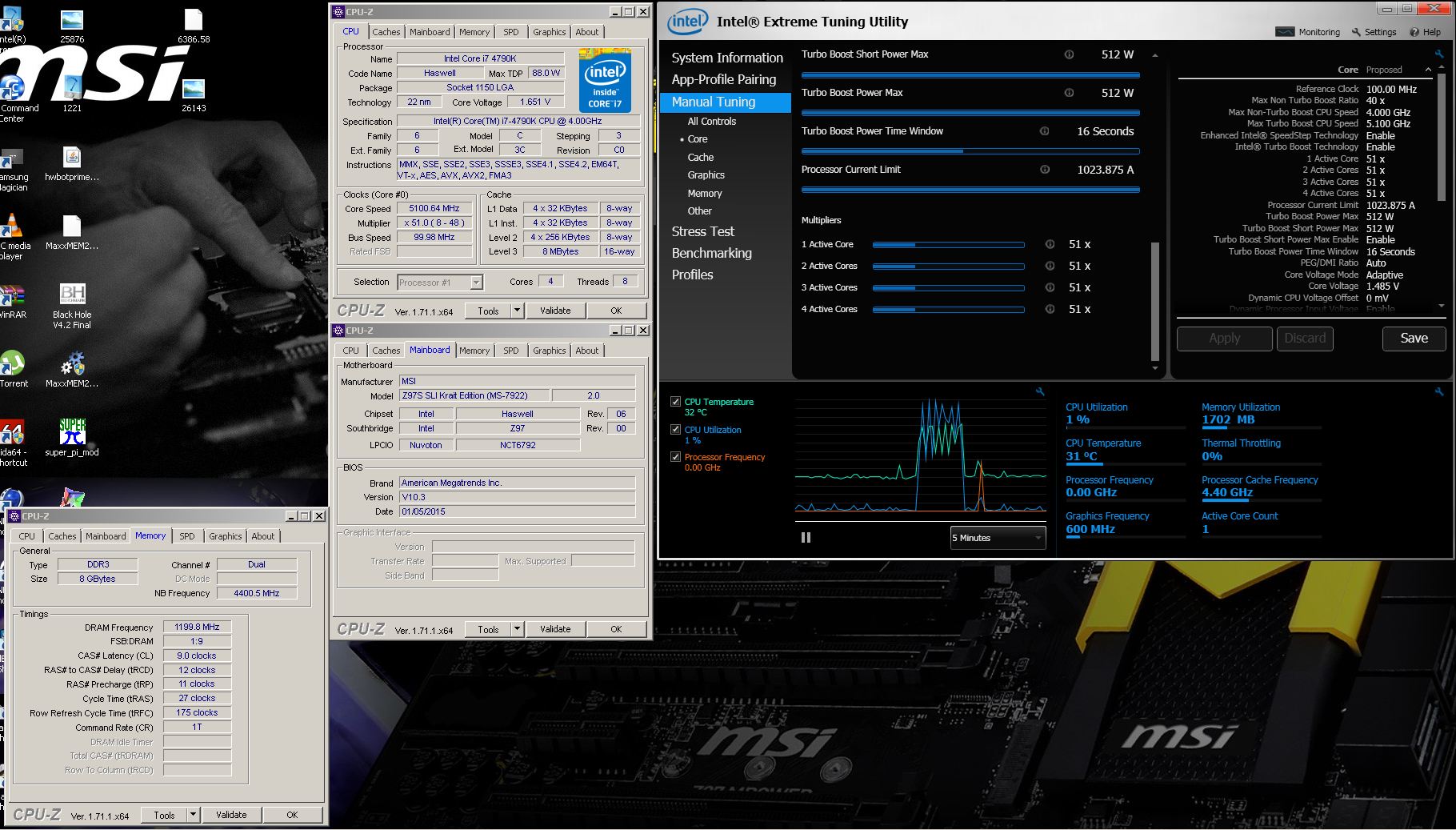
Task: Open Processor #1 selection dropdown
Action: pyautogui.click(x=440, y=282)
